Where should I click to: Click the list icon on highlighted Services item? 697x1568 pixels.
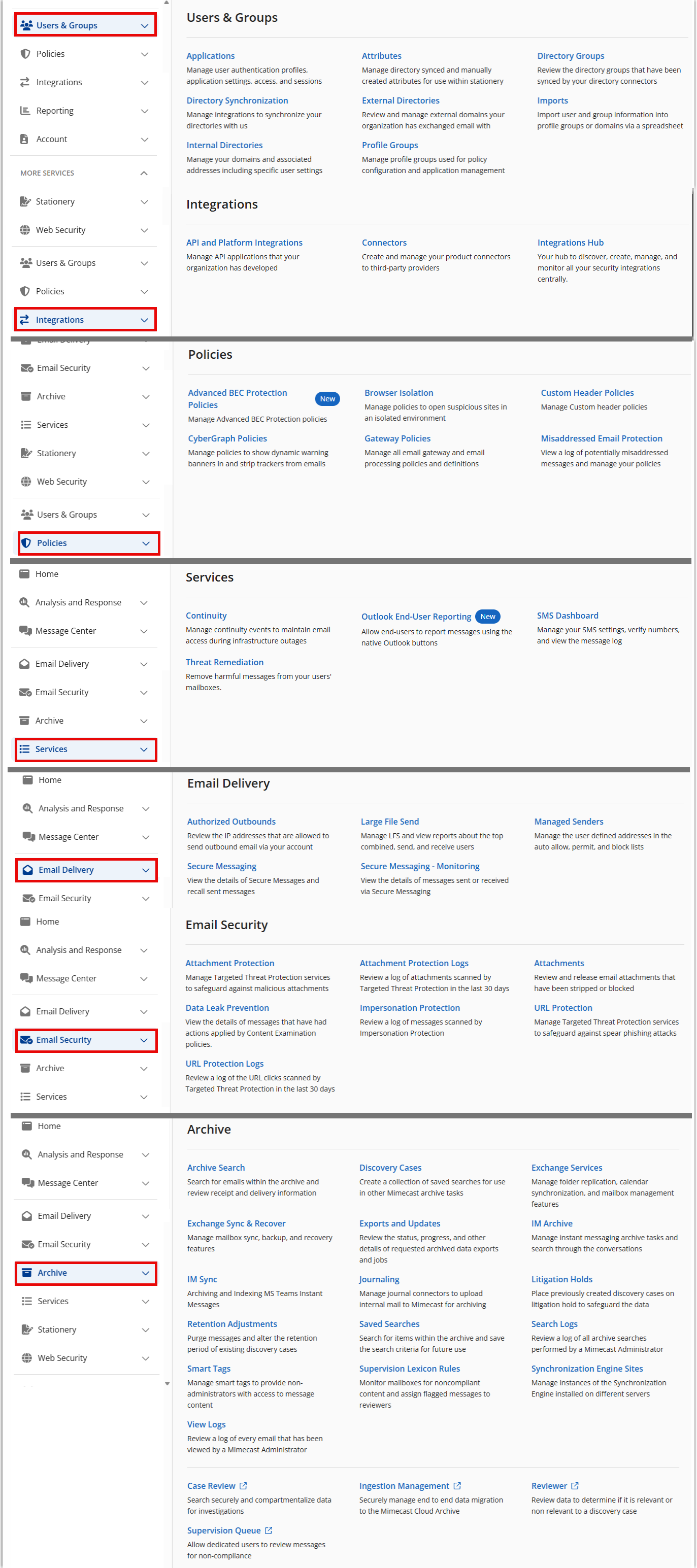[24, 748]
